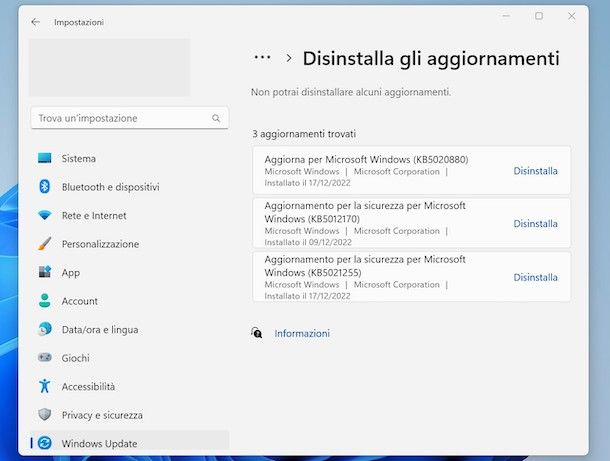Image resolution: width=610 pixels, height=461 pixels.
Task: Go back using the arrow icon
Action: (35, 22)
